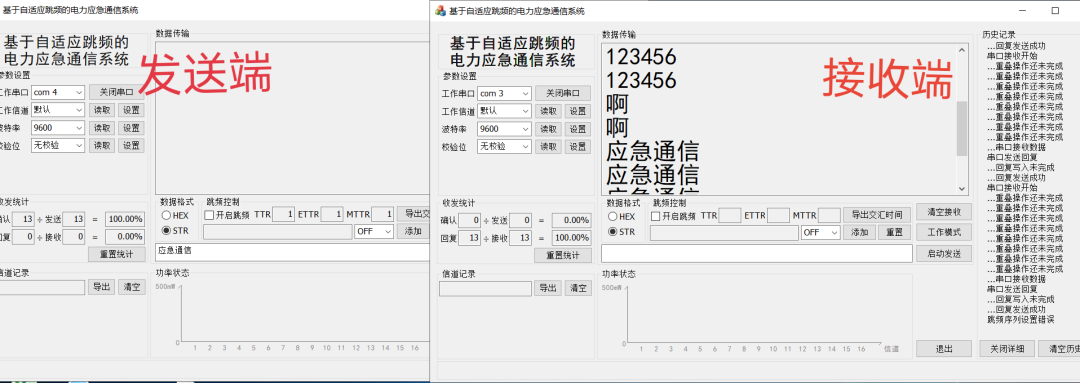Click 导出交汇时间 in the receiver window
Screen dimensions: 1080x383
click(x=878, y=215)
